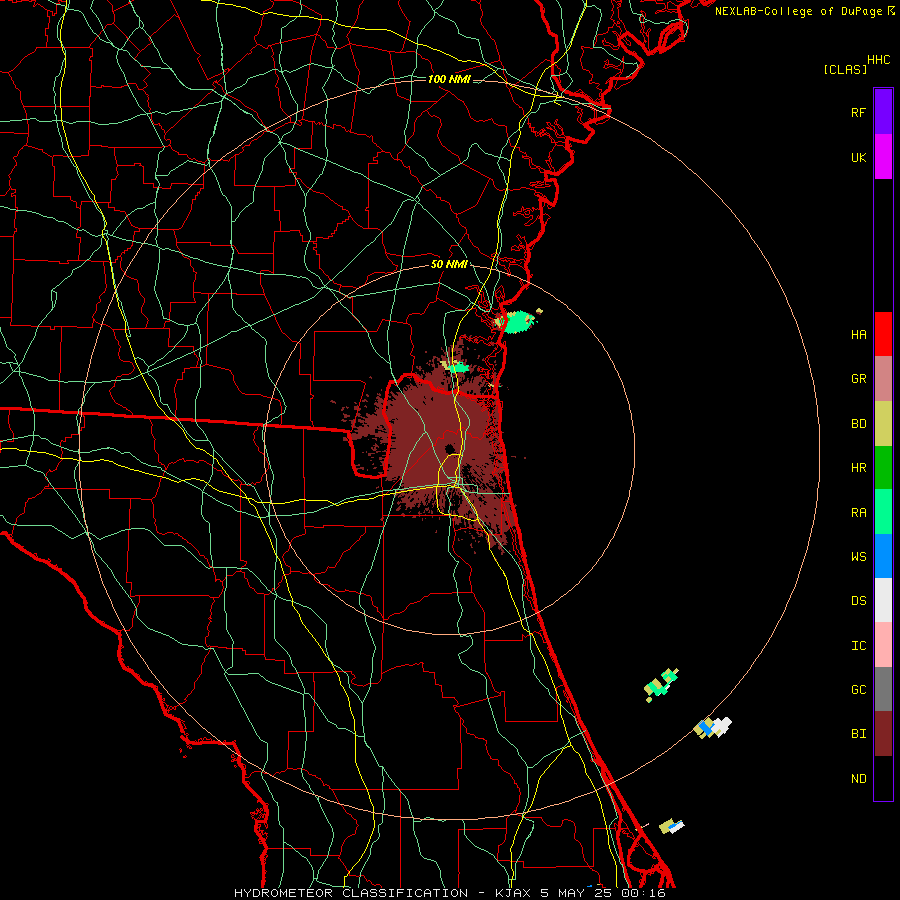Click the RA legend label

pyautogui.click(x=858, y=513)
